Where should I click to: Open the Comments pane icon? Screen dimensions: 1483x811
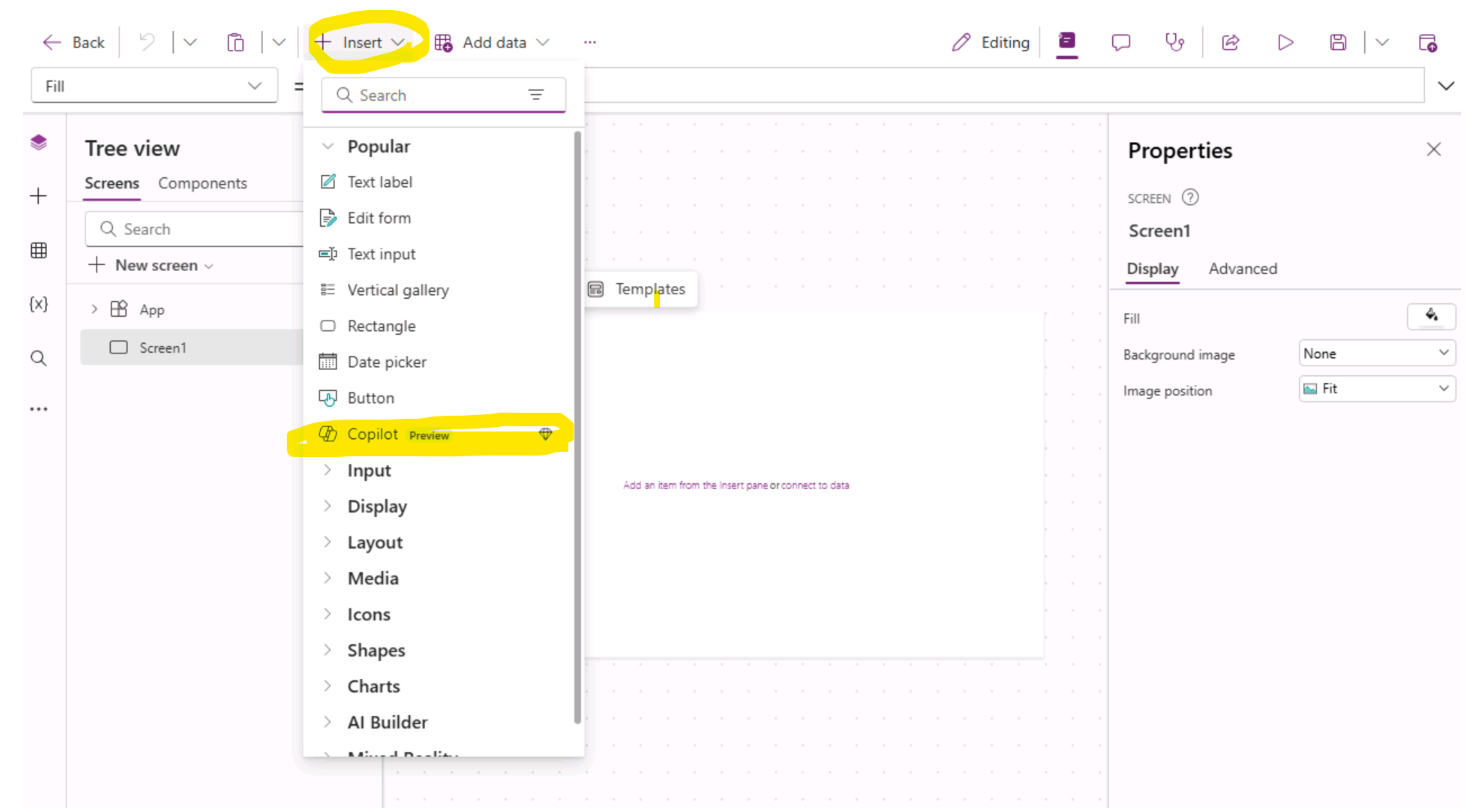(x=1121, y=42)
